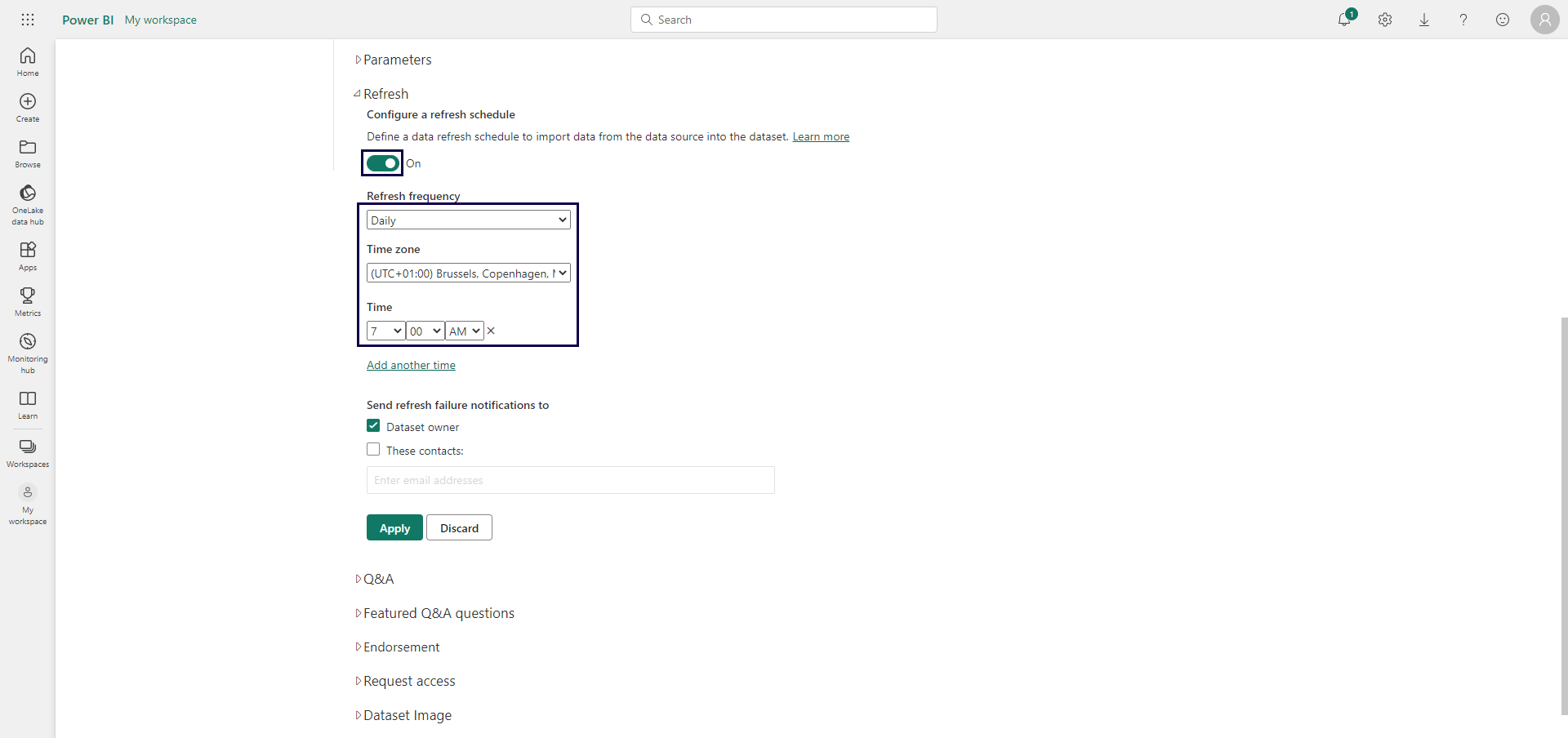Click the Apply button

(394, 527)
